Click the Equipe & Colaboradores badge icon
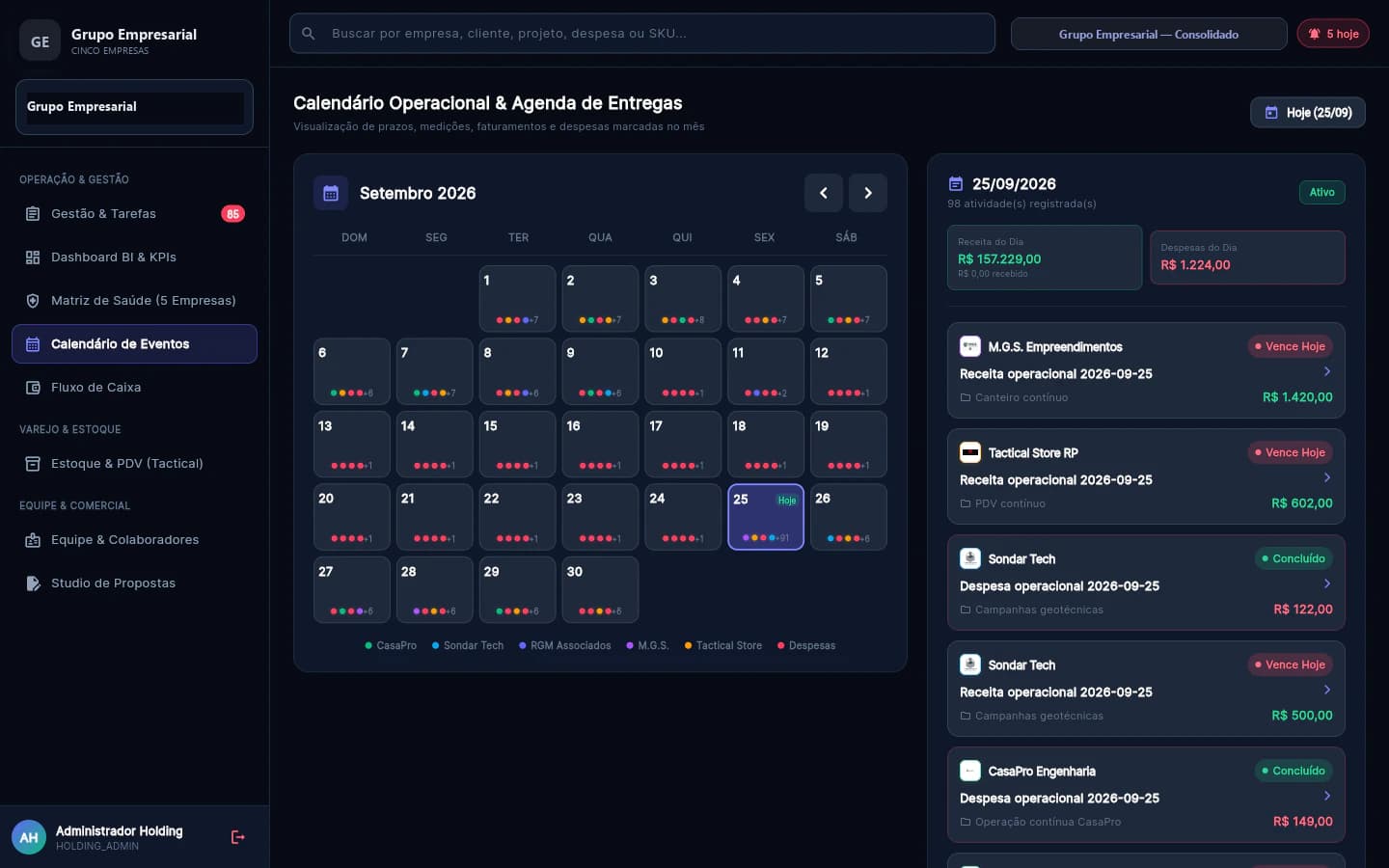Viewport: 1389px width, 868px height. click(33, 540)
